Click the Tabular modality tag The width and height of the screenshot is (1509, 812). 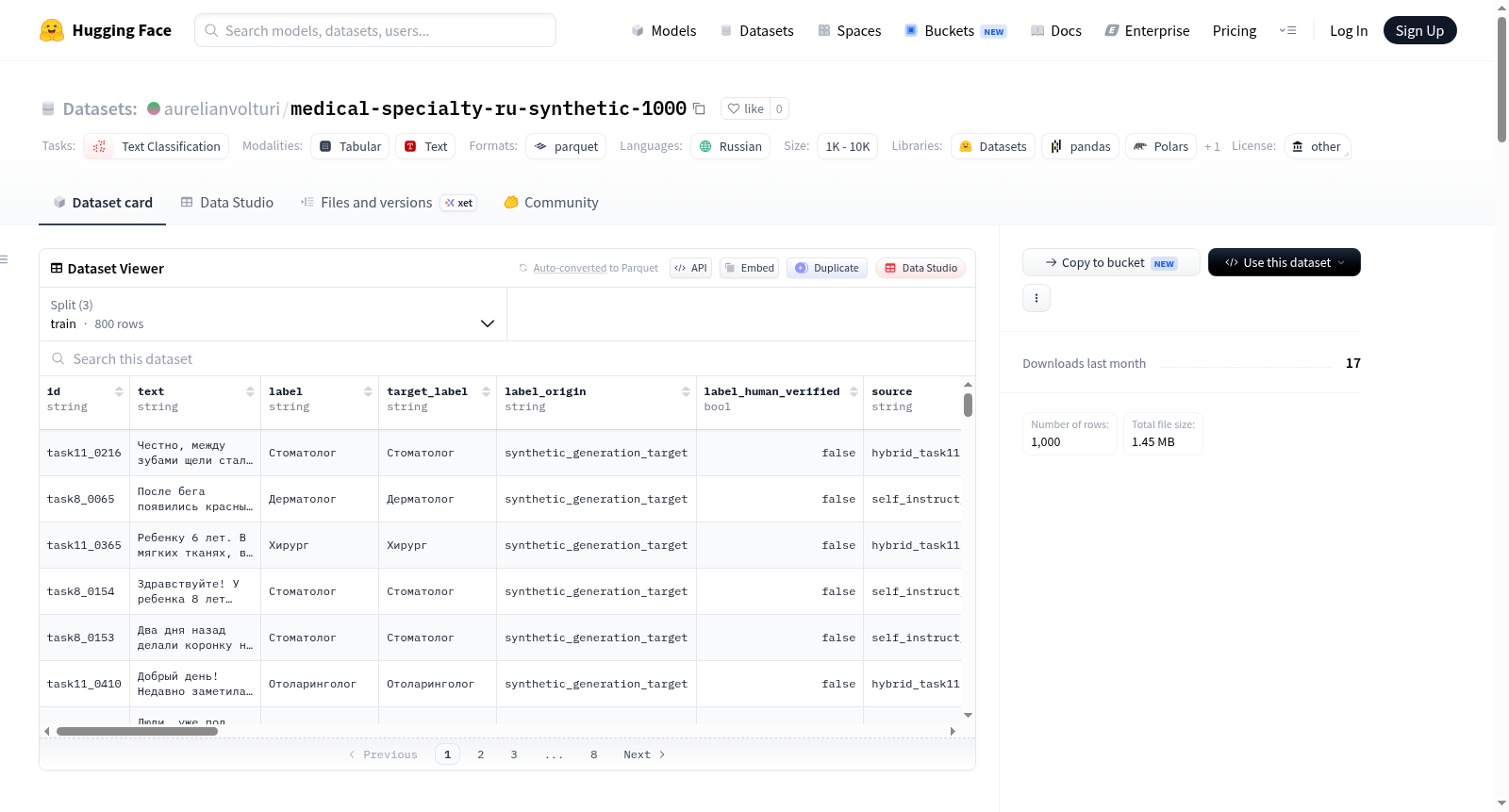(350, 146)
